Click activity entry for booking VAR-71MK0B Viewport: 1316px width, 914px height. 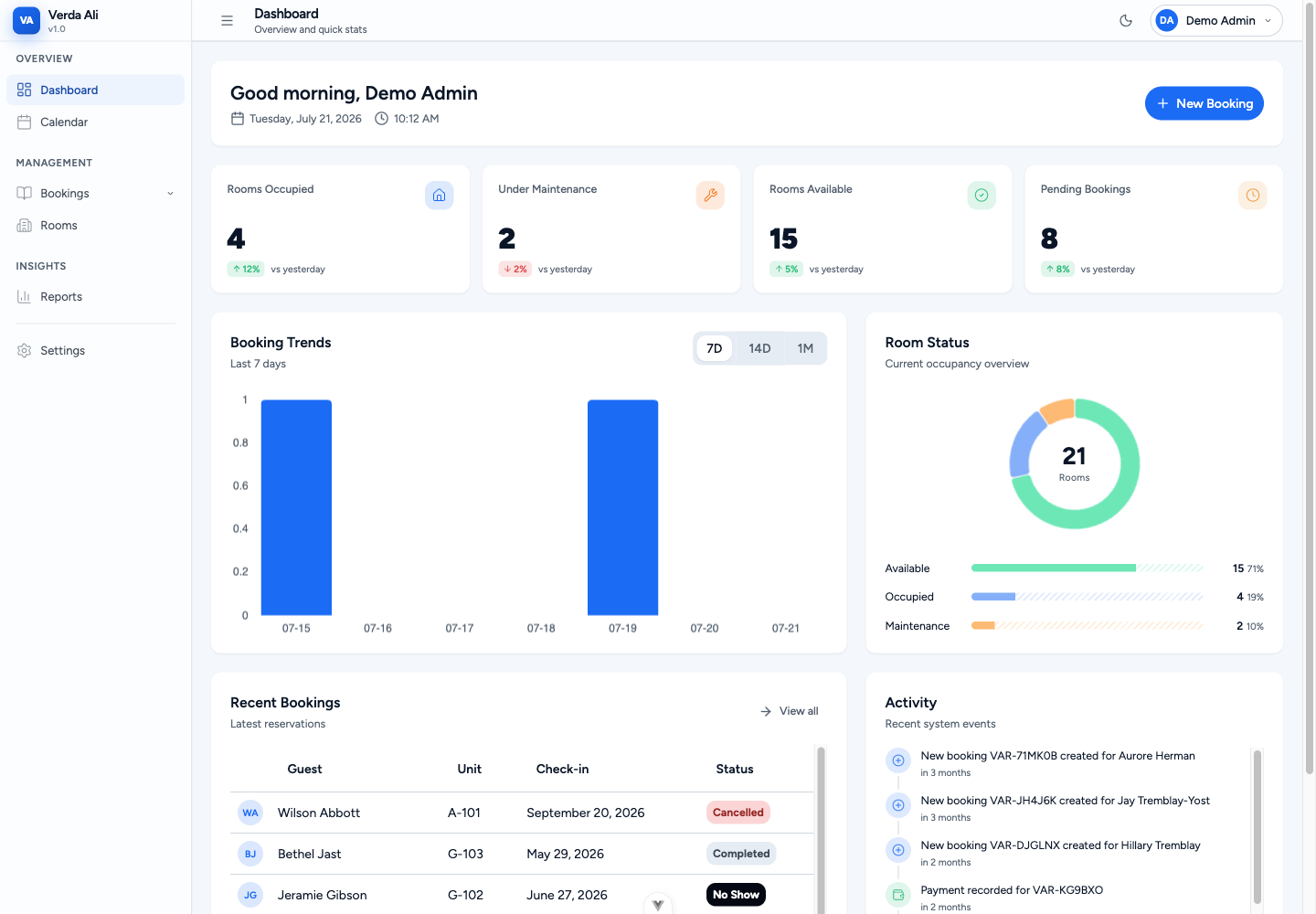(1057, 764)
